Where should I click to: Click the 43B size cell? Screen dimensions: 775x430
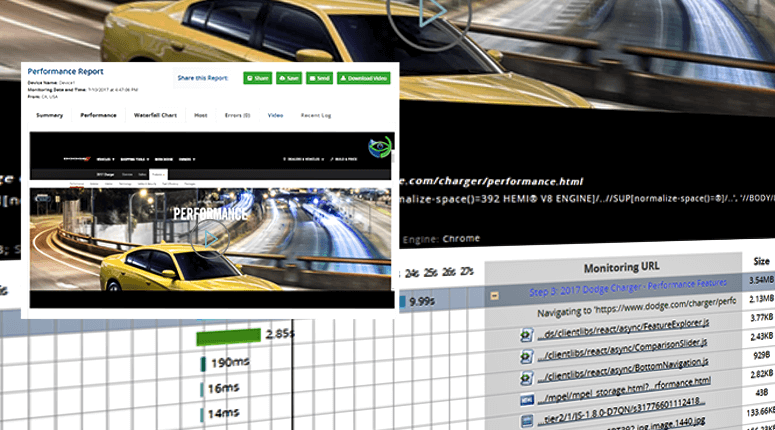pos(762,393)
